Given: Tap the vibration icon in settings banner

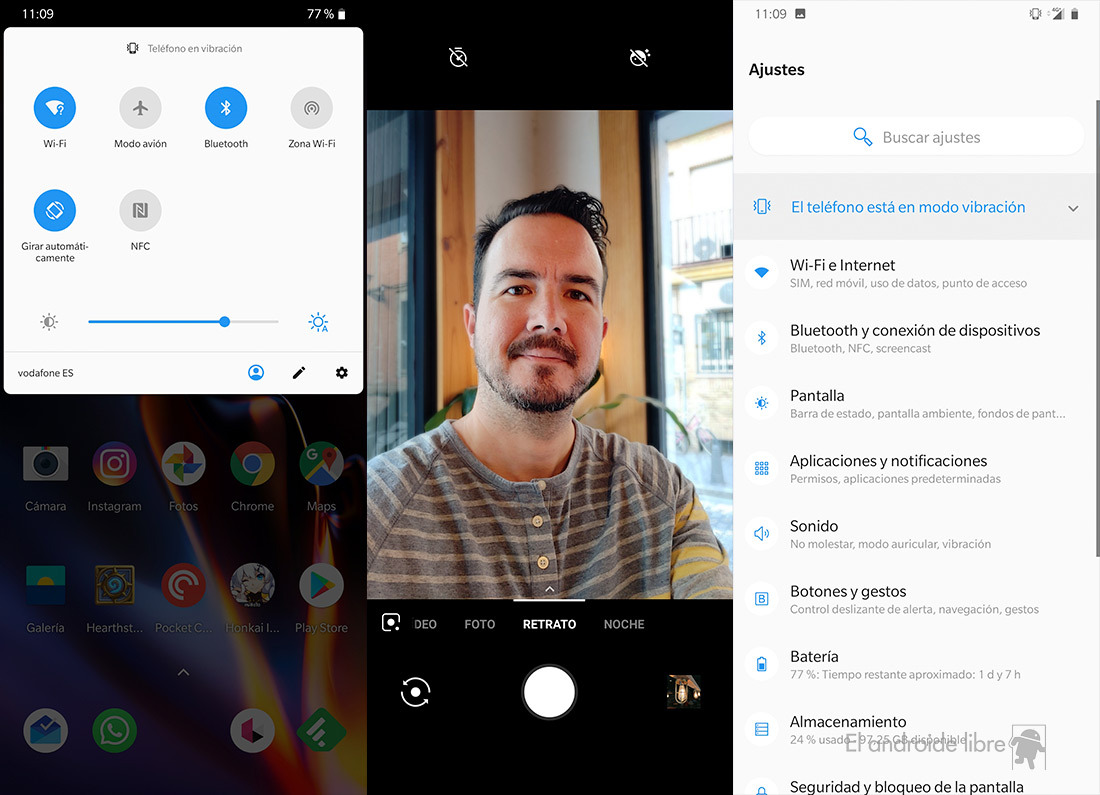Looking at the screenshot, I should (762, 206).
